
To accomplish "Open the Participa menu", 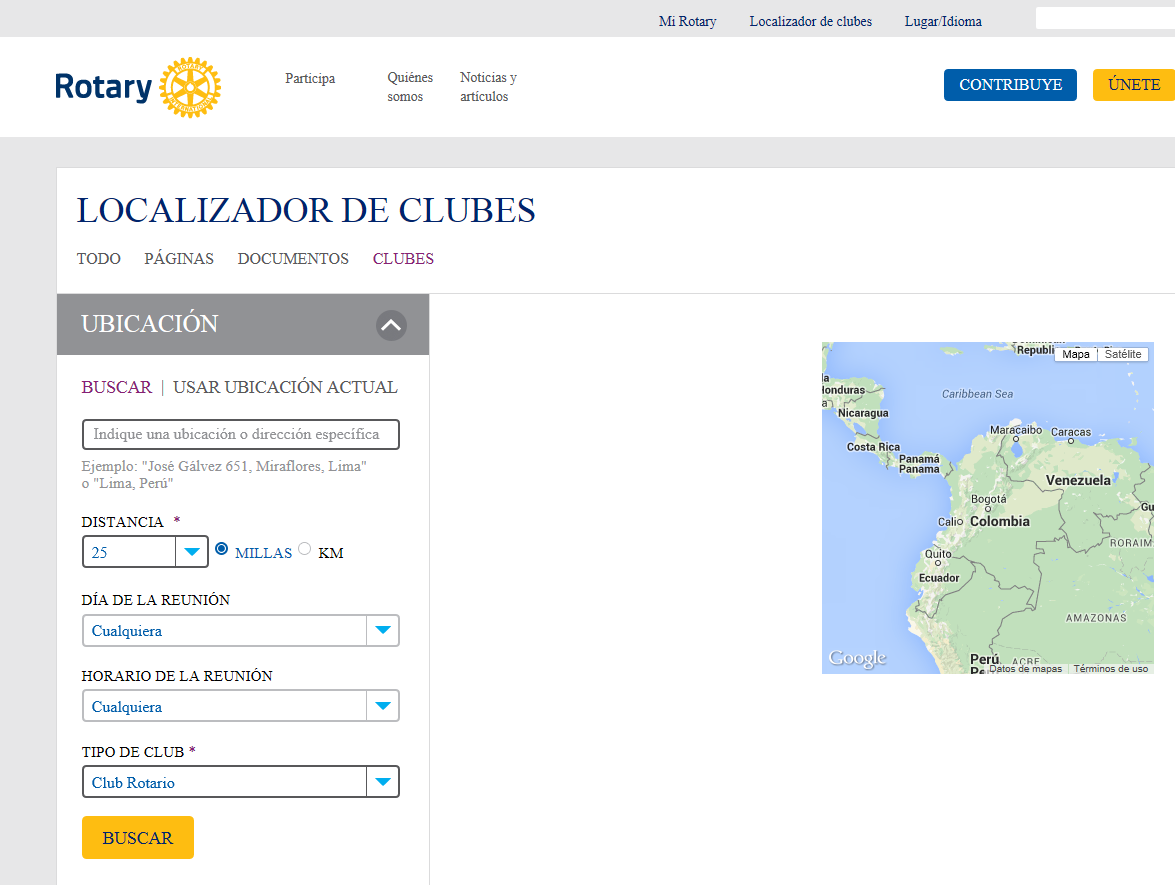I will [x=310, y=78].
